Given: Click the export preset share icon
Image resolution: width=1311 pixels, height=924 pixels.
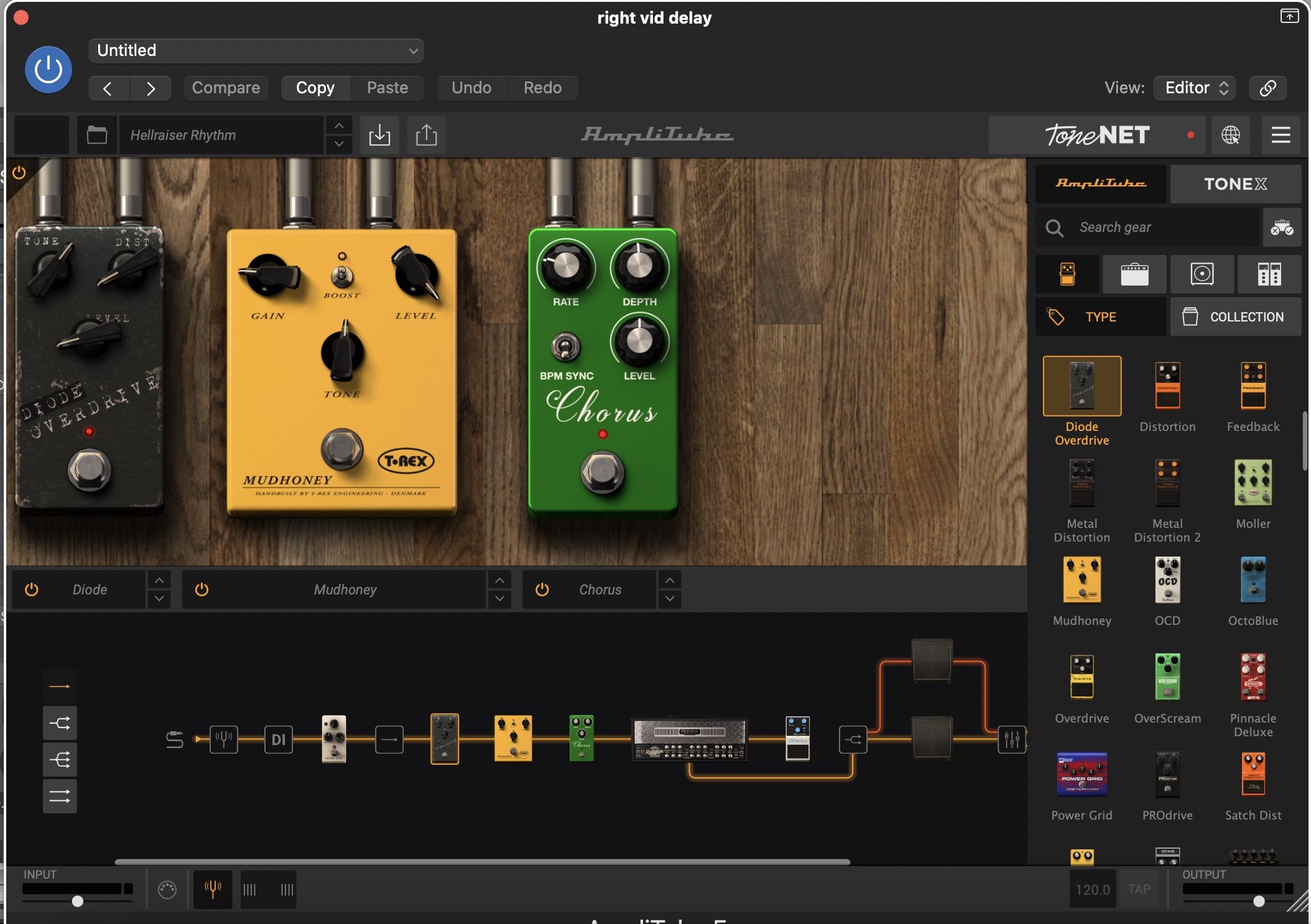Looking at the screenshot, I should tap(426, 135).
